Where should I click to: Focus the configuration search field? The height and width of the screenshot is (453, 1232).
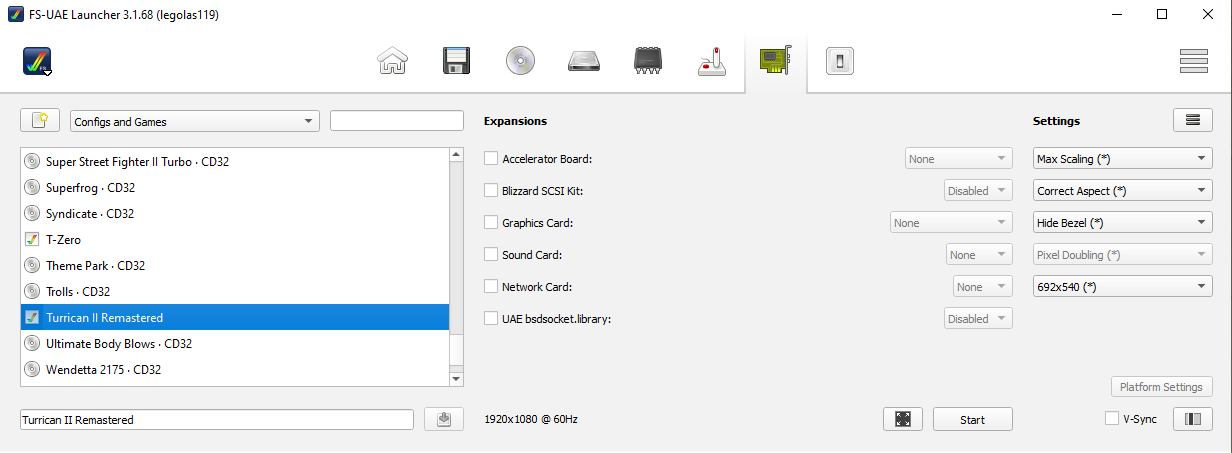tap(397, 121)
